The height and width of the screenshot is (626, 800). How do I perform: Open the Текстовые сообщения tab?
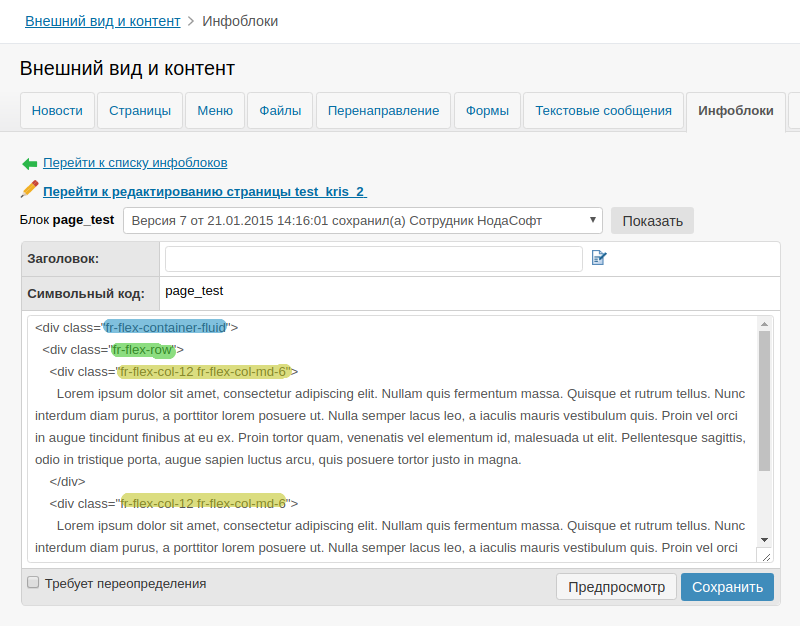coord(603,111)
